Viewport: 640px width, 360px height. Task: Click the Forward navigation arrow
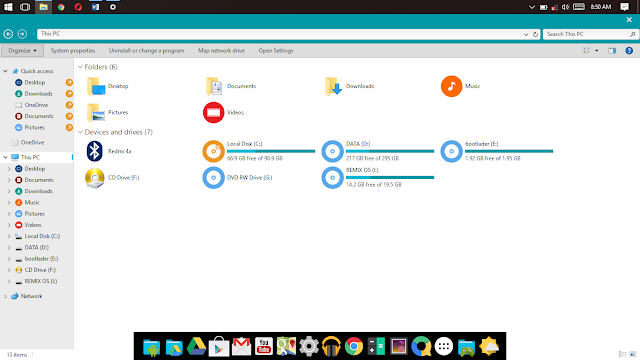click(22, 34)
